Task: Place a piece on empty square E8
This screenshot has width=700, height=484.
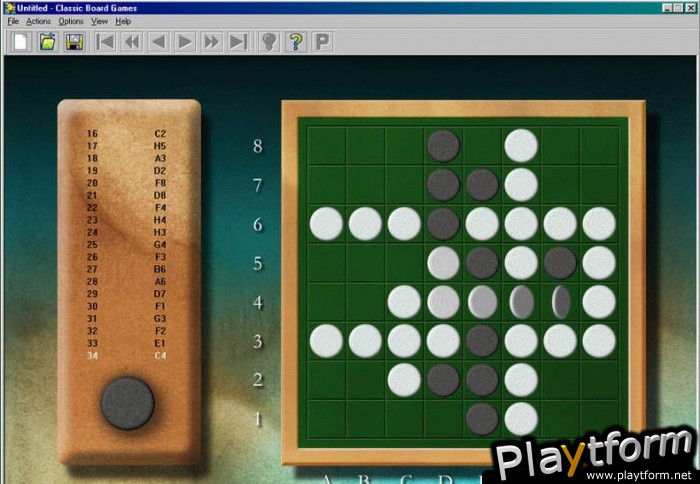Action: (x=482, y=146)
